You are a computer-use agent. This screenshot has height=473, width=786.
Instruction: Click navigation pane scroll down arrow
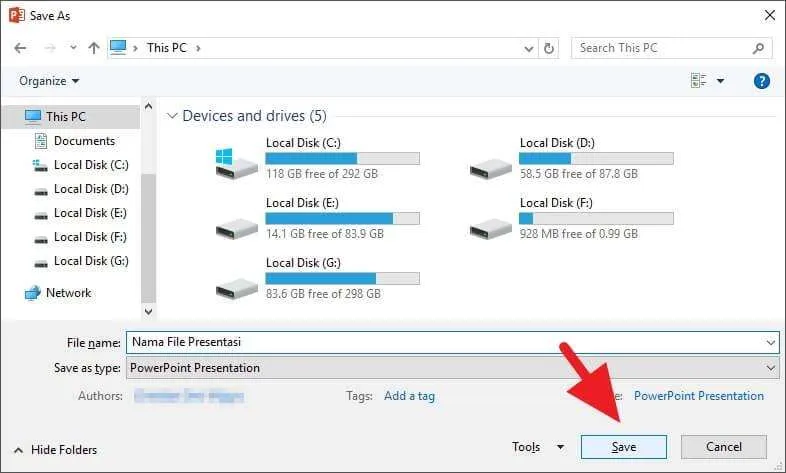[x=148, y=311]
